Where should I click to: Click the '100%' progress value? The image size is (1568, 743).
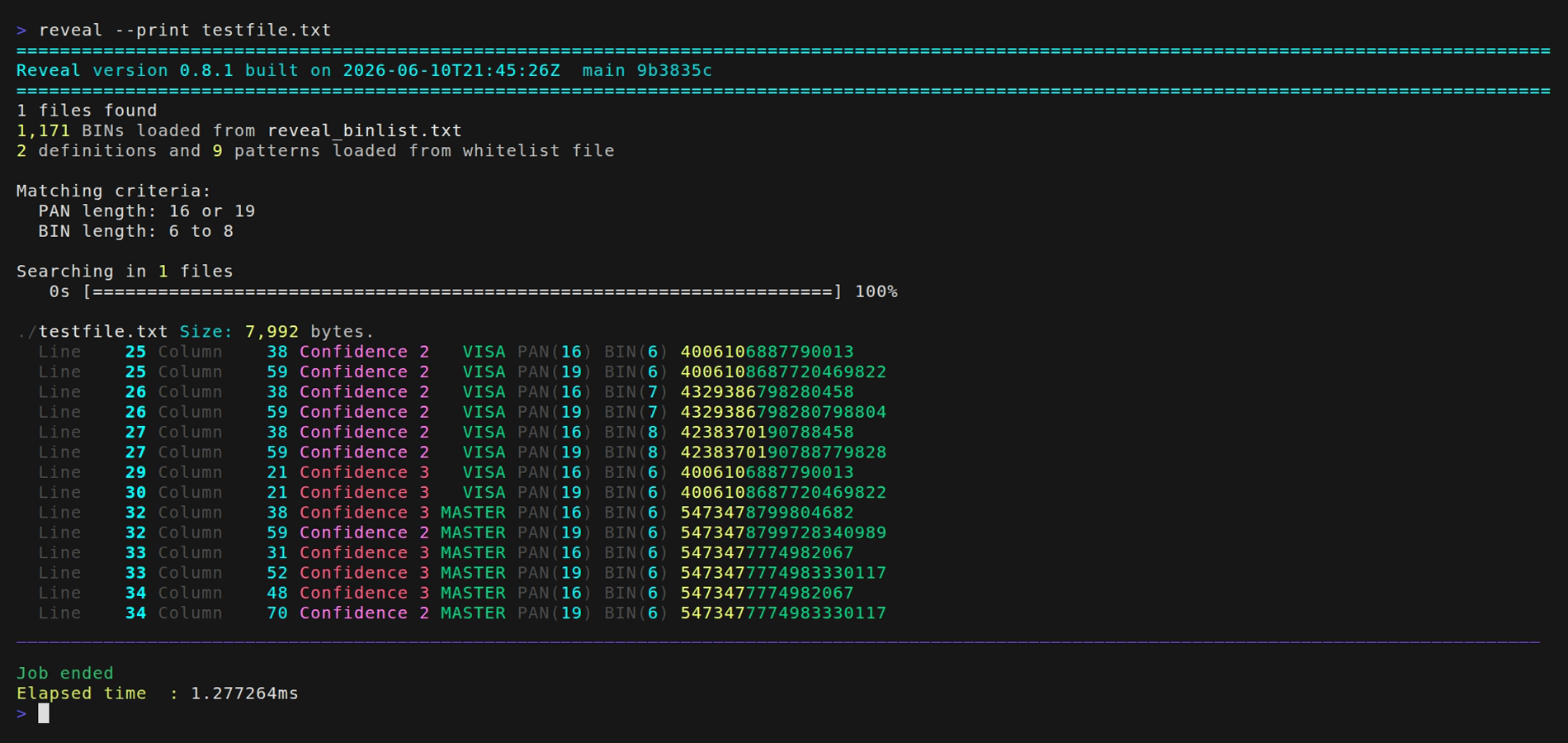point(876,291)
